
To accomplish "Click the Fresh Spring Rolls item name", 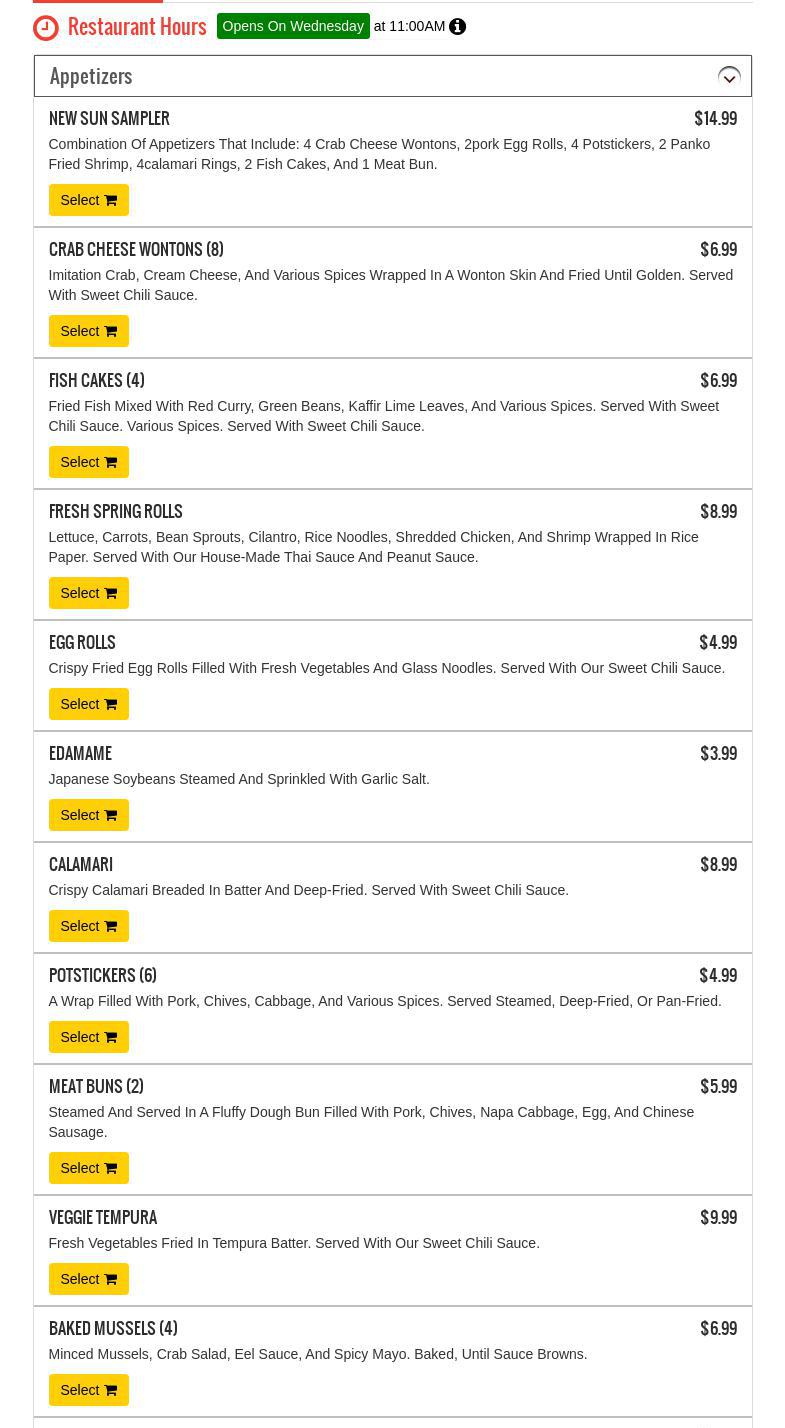I will click(115, 512).
